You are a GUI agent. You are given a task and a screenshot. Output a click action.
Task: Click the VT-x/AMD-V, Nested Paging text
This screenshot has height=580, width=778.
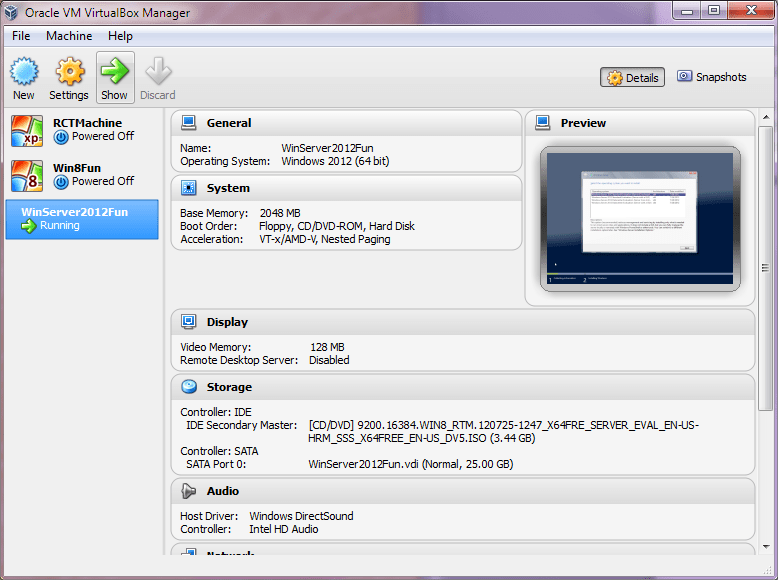tap(325, 239)
